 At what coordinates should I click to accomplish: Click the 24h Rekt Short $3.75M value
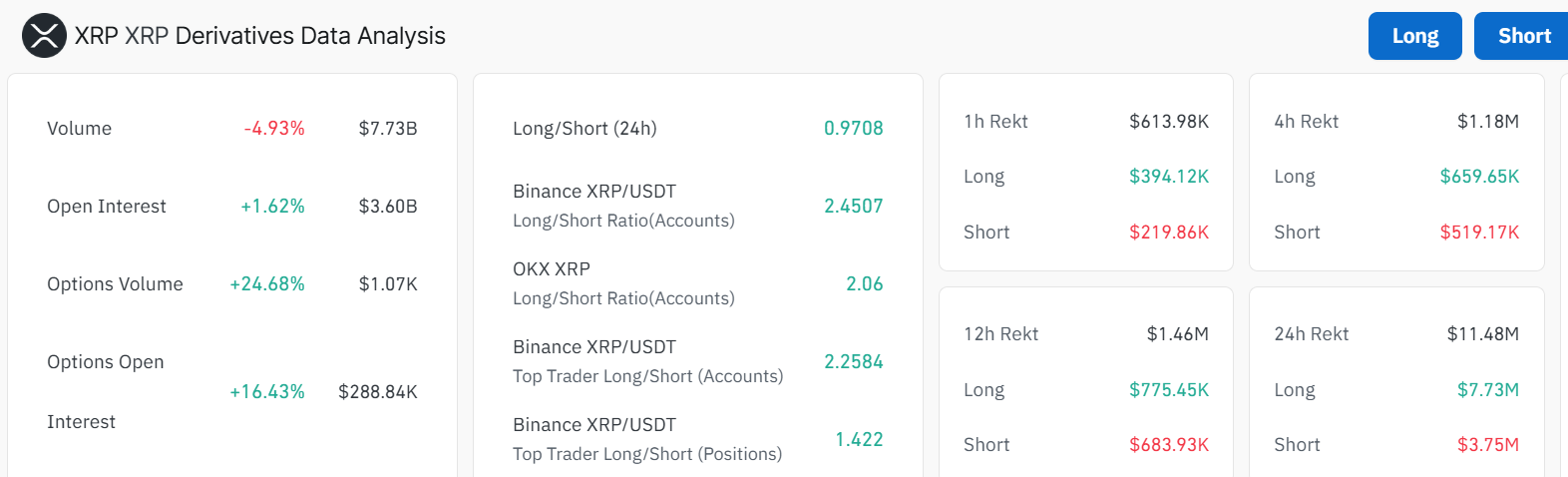[1488, 444]
